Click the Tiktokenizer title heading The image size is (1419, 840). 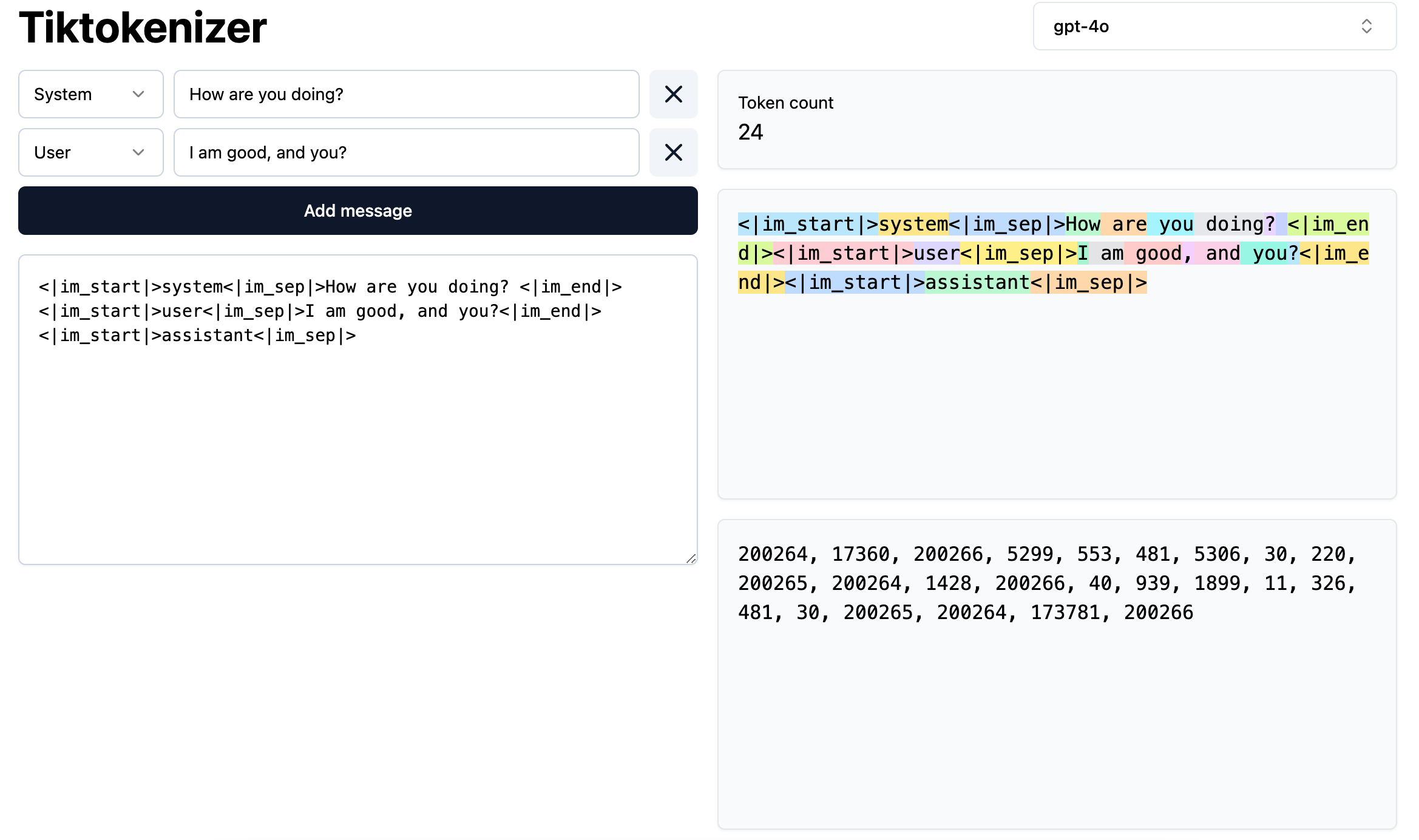coord(143,27)
